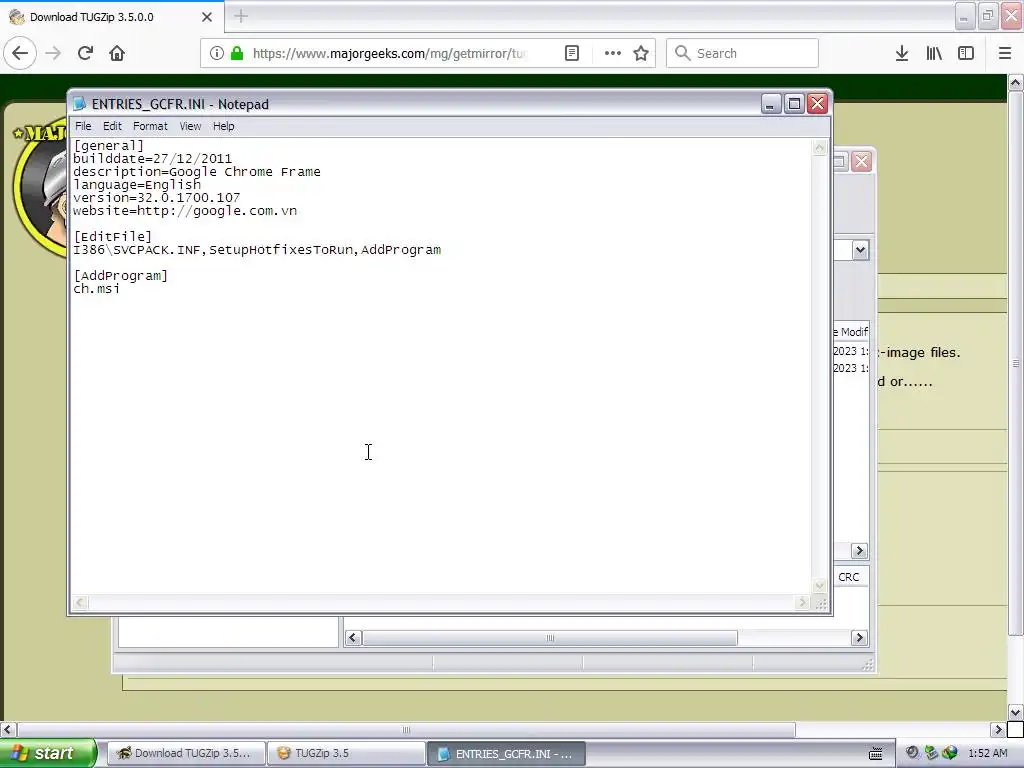Click the I386\SVCPACK.INF line
Viewport: 1024px width, 768px height.
pos(257,249)
